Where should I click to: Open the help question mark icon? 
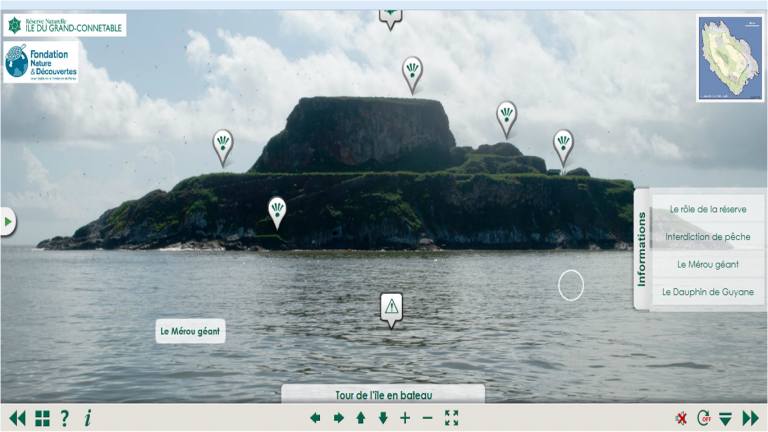tap(65, 418)
